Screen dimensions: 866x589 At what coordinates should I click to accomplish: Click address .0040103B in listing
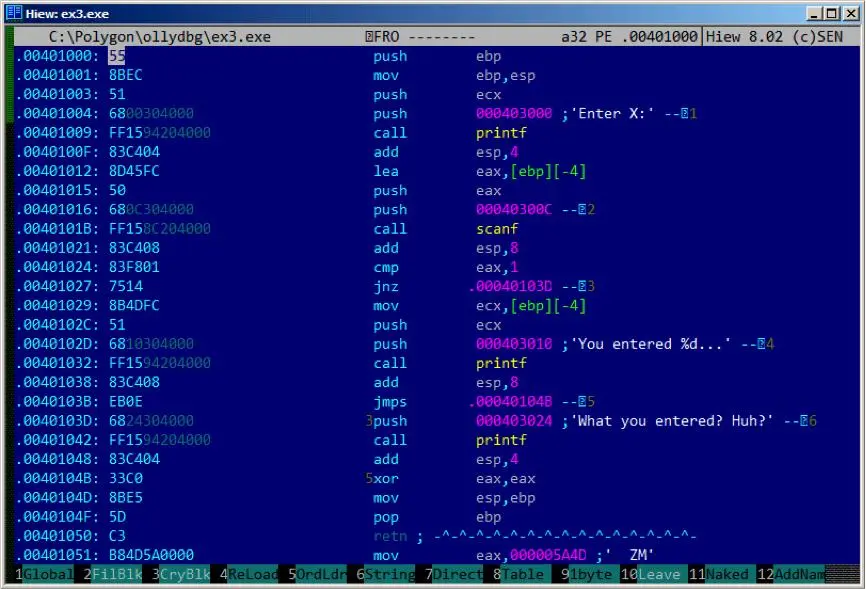[x=57, y=402]
